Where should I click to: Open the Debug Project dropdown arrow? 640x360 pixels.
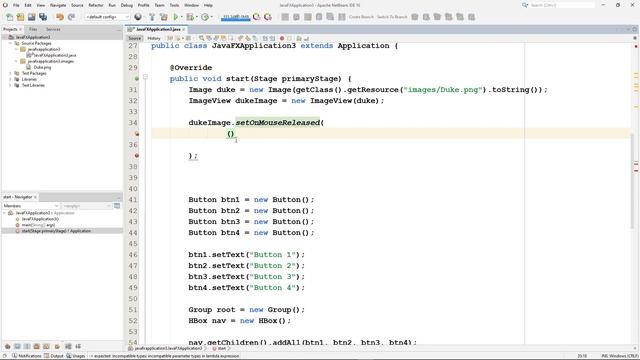196,17
